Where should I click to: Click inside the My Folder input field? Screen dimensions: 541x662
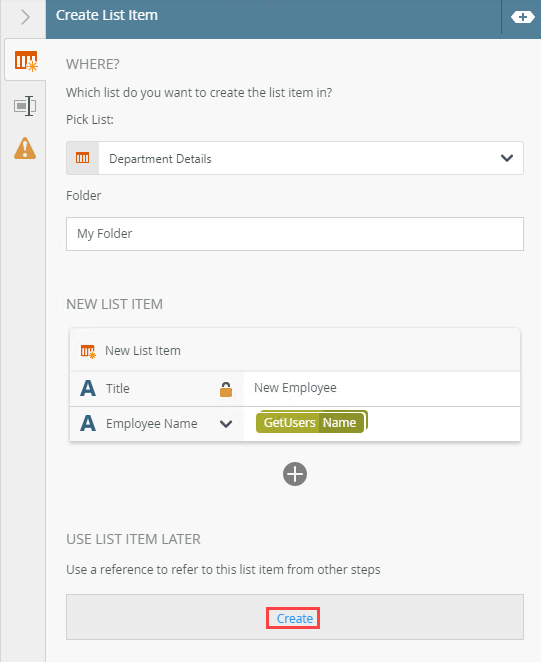tap(295, 234)
